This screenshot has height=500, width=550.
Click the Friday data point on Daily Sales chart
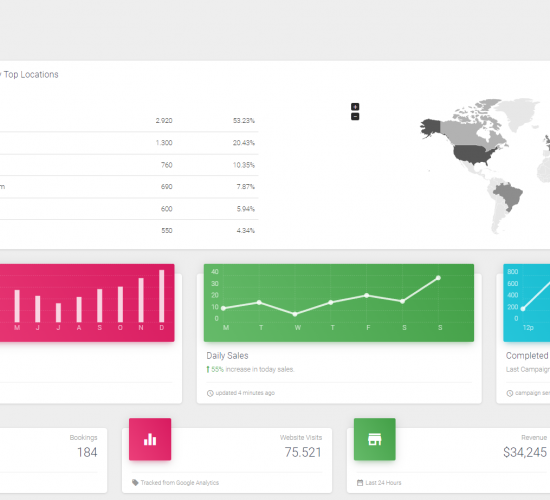[367, 295]
